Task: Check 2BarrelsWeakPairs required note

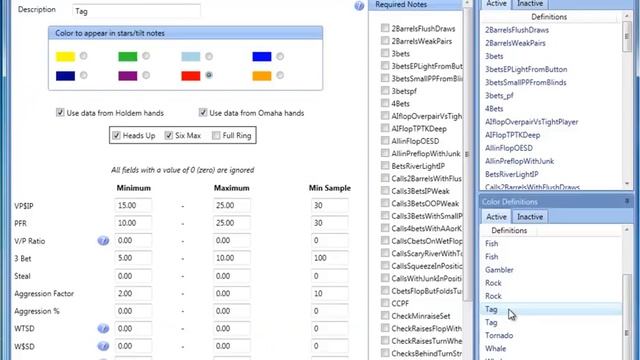Action: coord(385,40)
